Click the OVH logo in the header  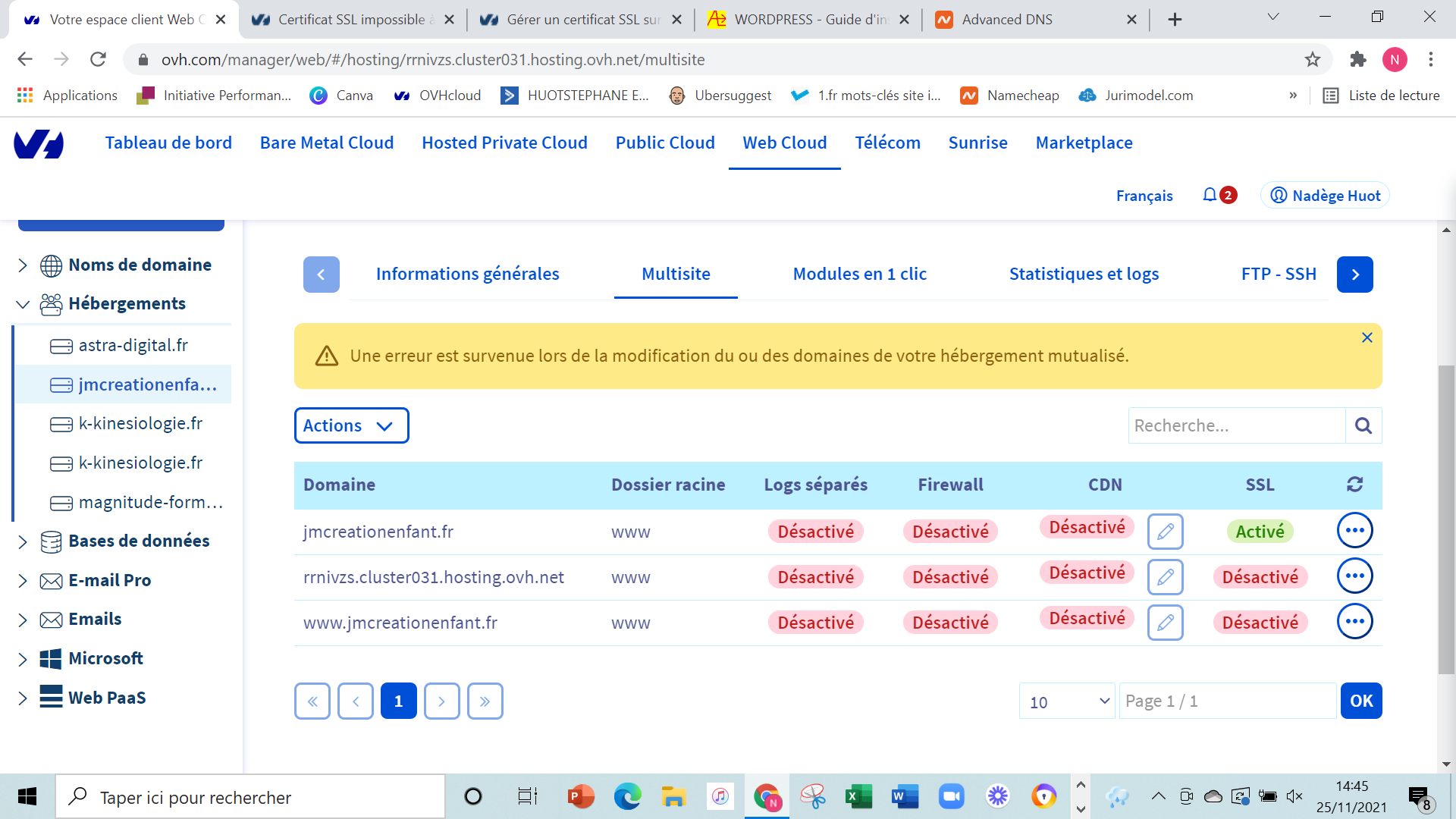coord(39,143)
